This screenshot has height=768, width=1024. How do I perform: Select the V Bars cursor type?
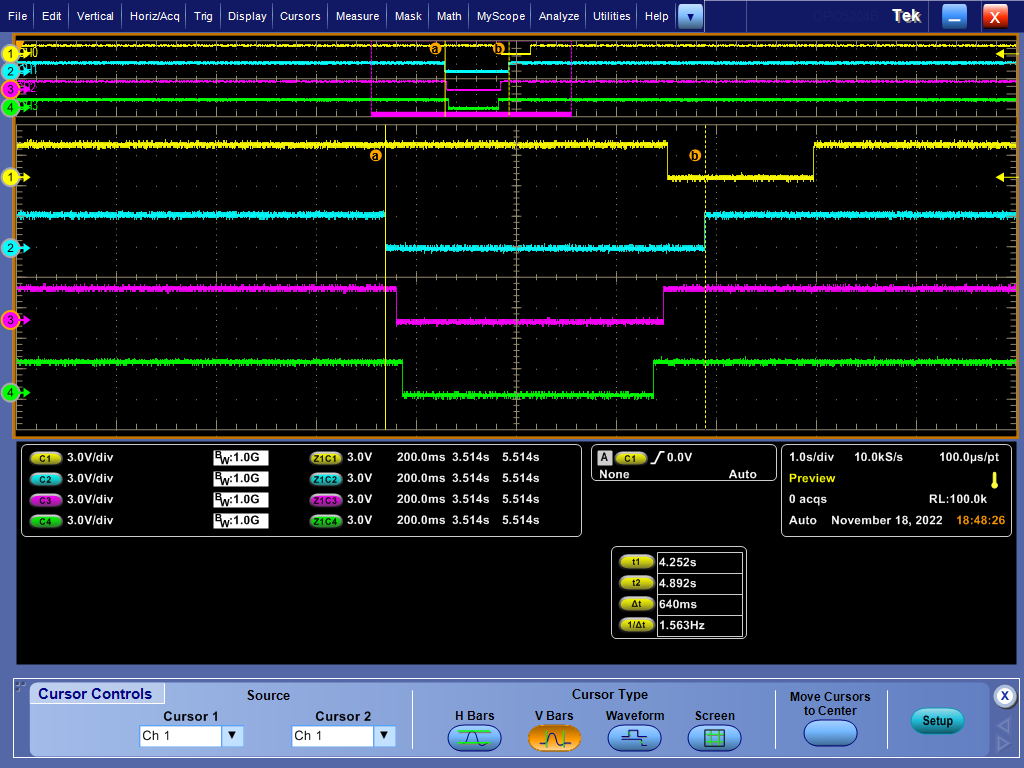click(554, 739)
